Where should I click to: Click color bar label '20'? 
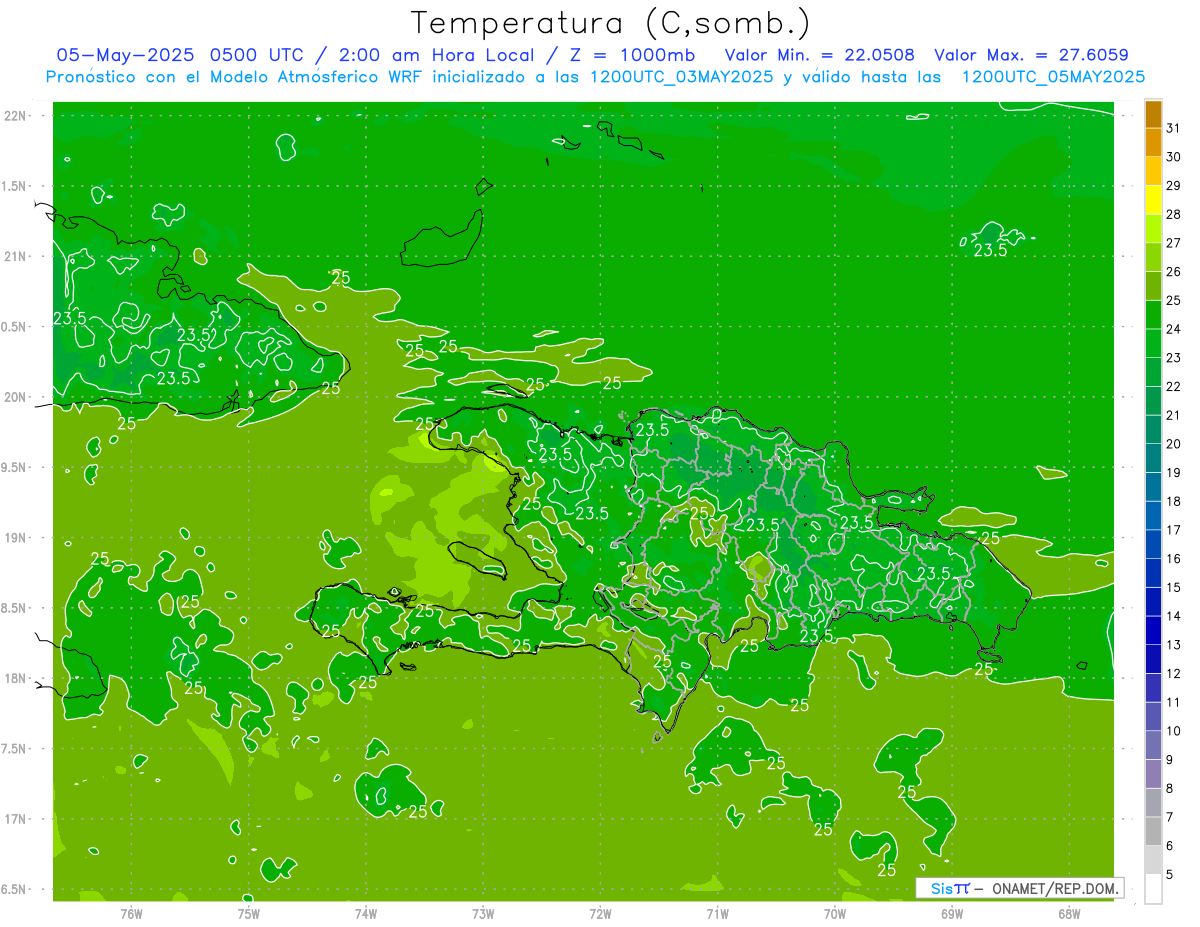tap(1173, 444)
